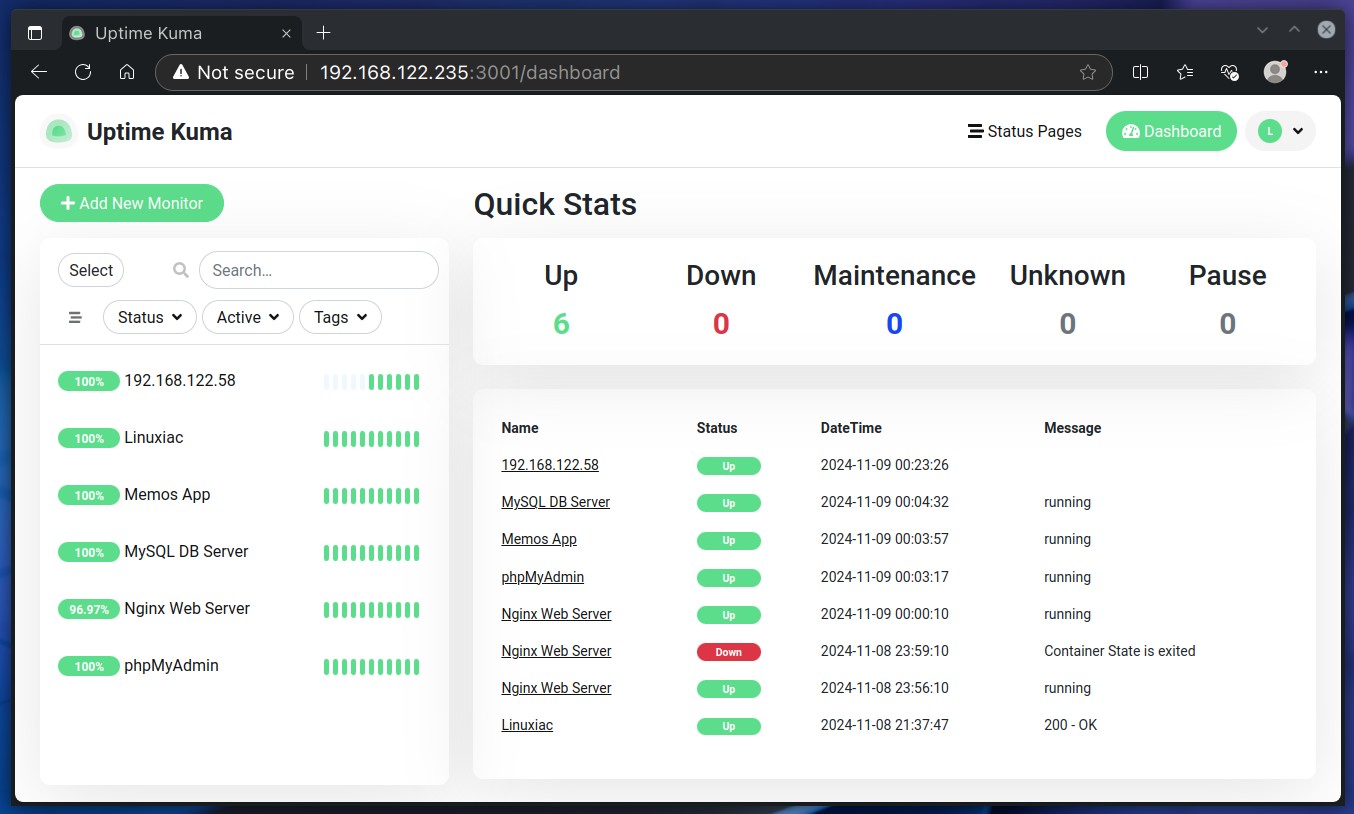The height and width of the screenshot is (814, 1354).
Task: Expand the Status filter dropdown
Action: click(x=149, y=317)
